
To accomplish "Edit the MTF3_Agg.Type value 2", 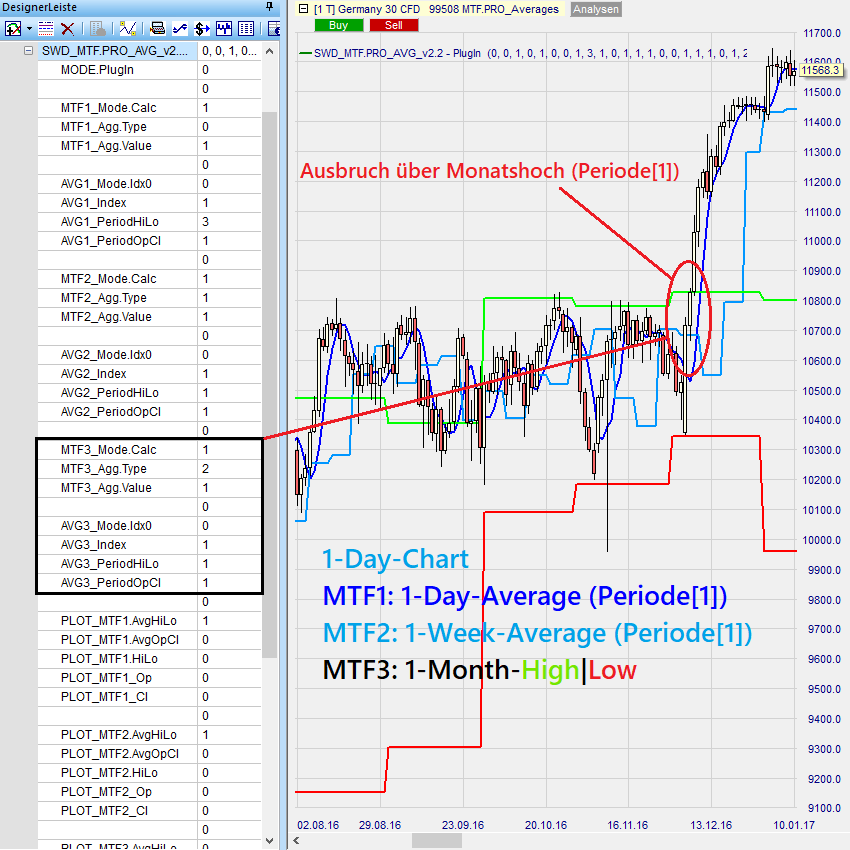I will [x=229, y=468].
